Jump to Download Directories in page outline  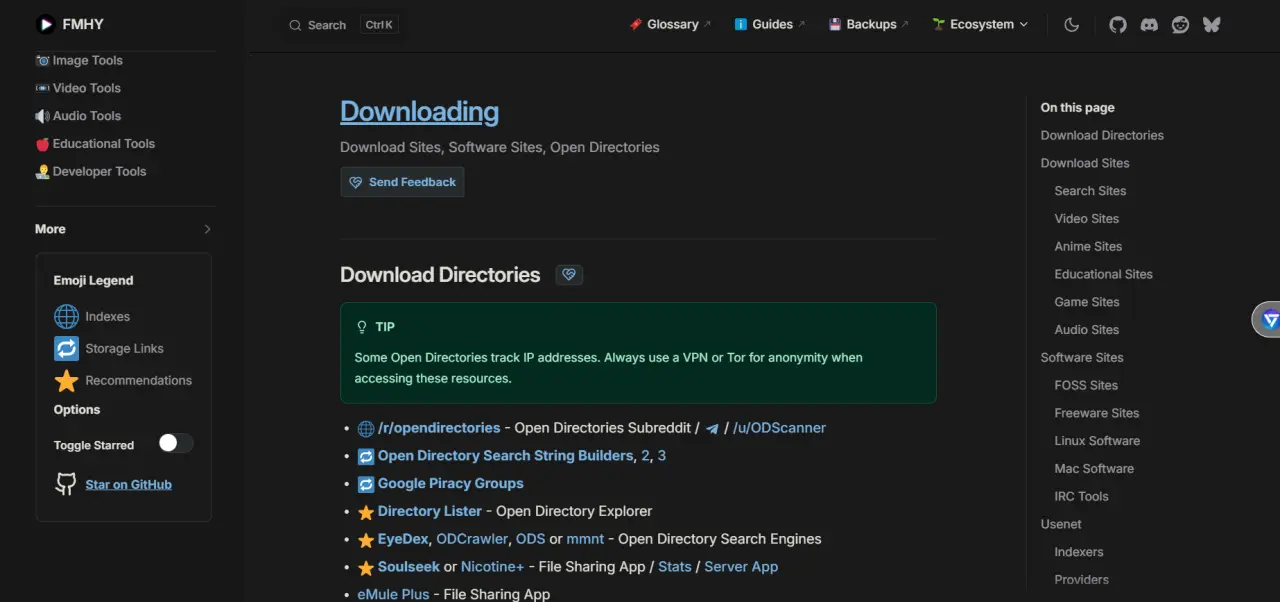tap(1102, 135)
